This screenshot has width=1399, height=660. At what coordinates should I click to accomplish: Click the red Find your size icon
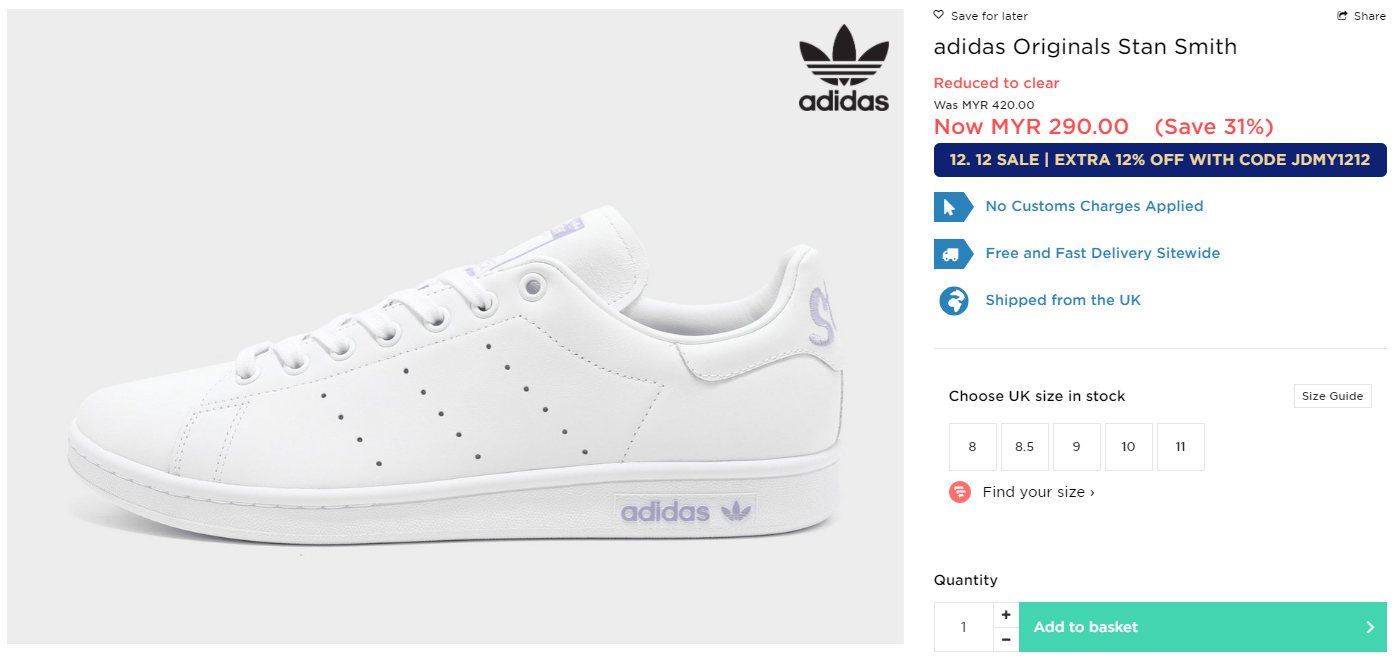[960, 492]
